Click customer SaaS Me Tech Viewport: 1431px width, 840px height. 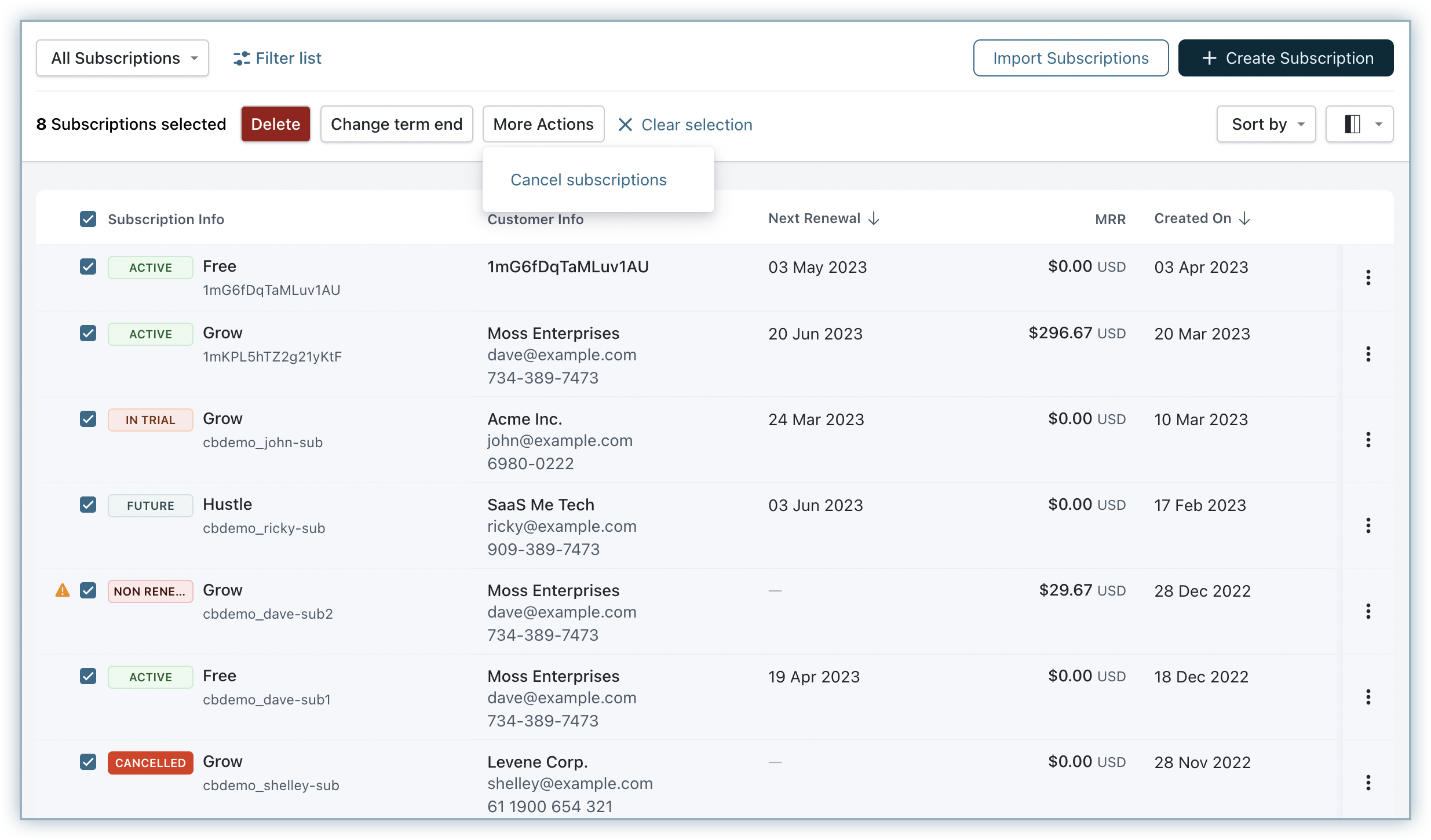coord(541,505)
